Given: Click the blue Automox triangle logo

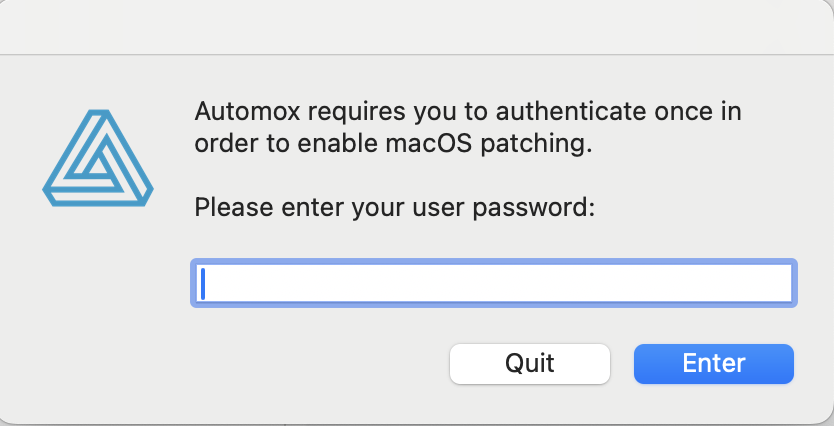Looking at the screenshot, I should click(98, 158).
